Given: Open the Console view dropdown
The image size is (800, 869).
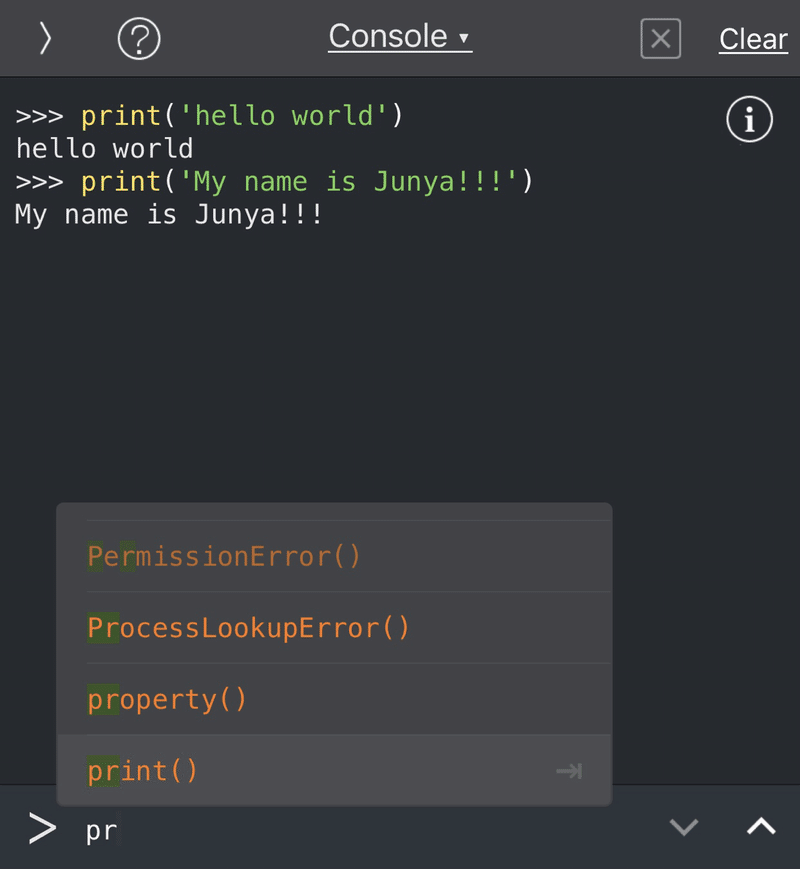Looking at the screenshot, I should pos(399,36).
